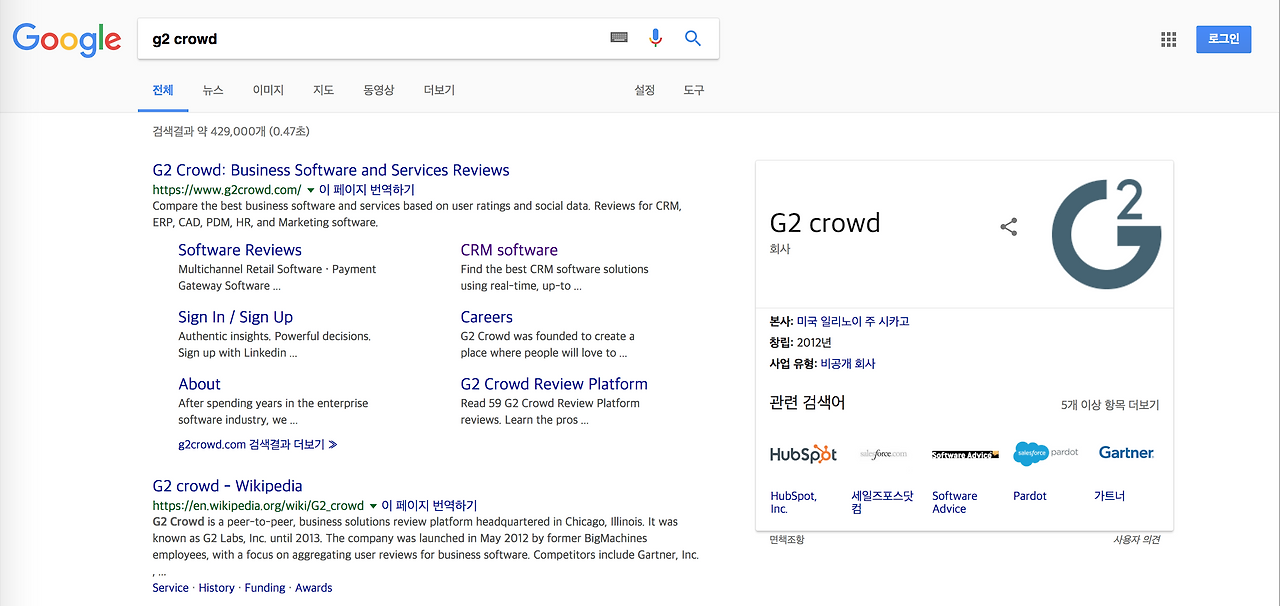Open the 더보기 search tab menu
This screenshot has width=1280, height=606.
tap(439, 90)
